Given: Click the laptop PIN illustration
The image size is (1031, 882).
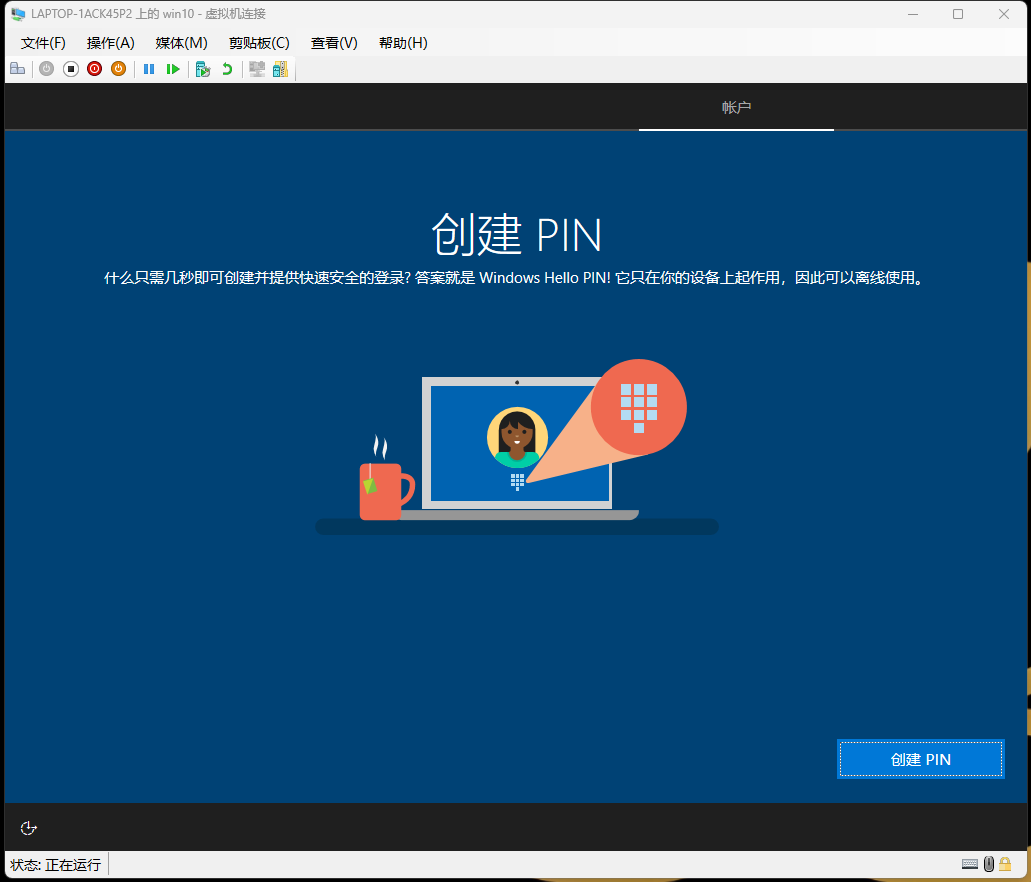Looking at the screenshot, I should (x=517, y=447).
